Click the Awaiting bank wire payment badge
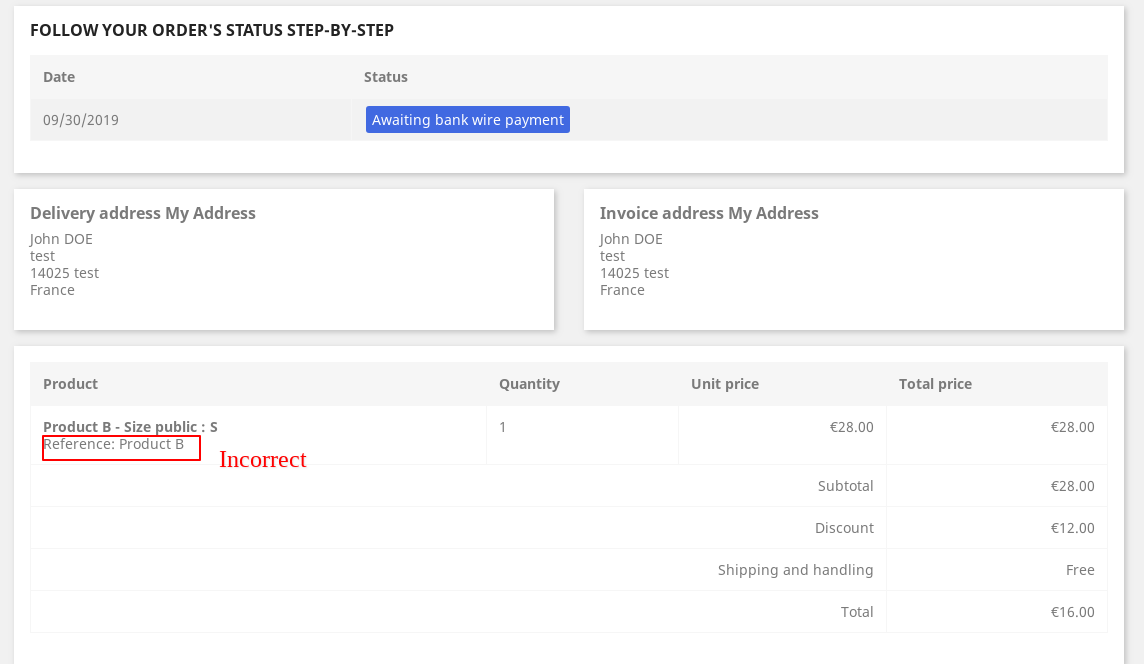 tap(467, 120)
